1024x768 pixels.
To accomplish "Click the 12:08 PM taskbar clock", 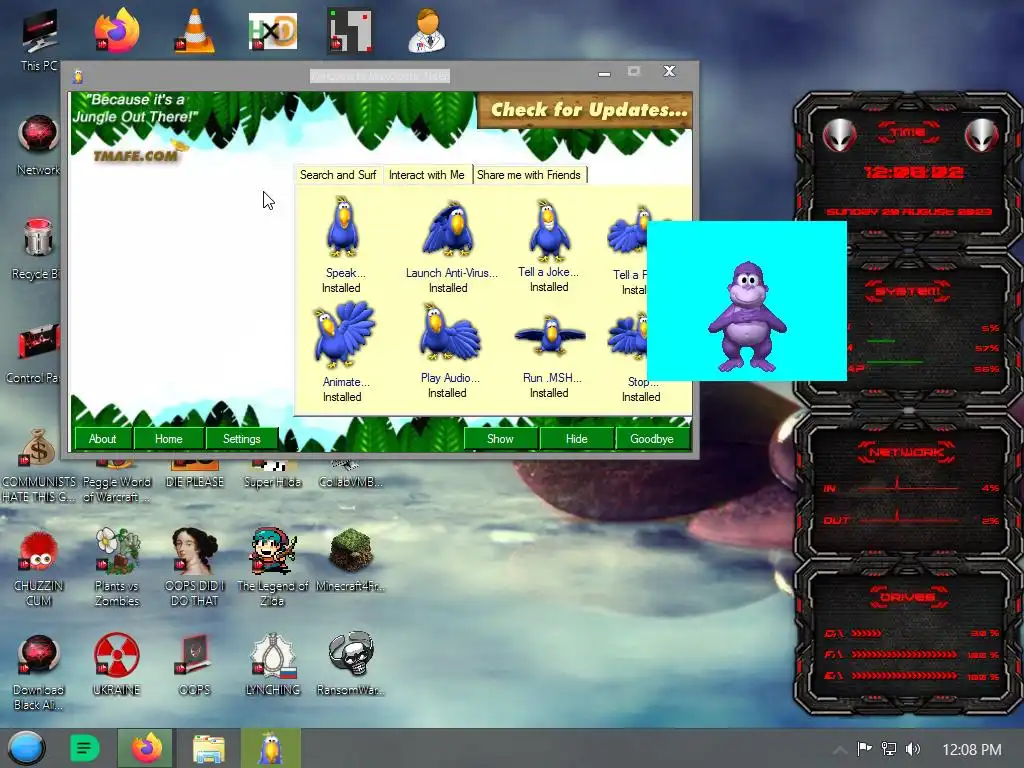I will click(x=972, y=749).
